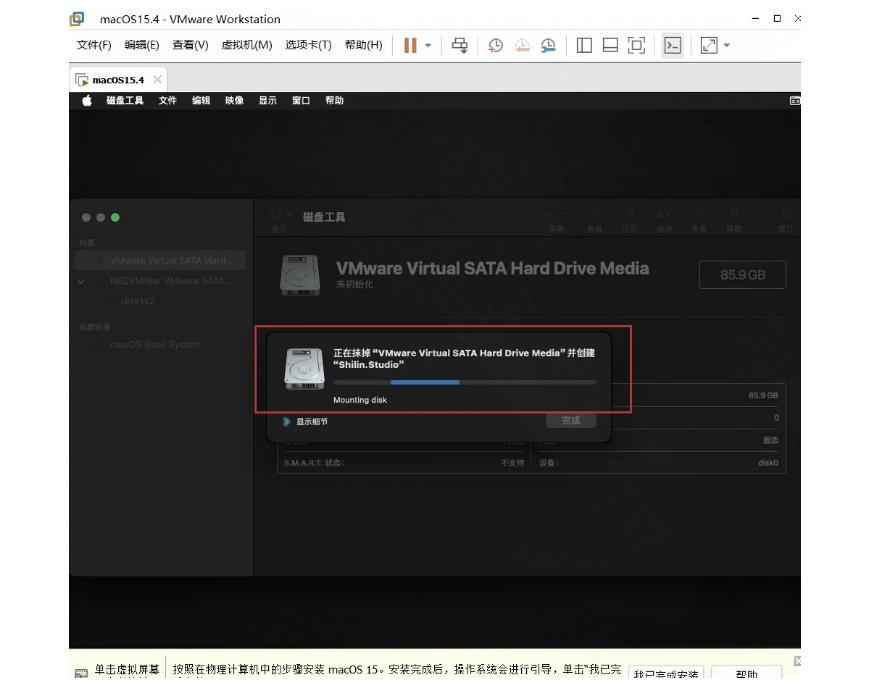Click the VMware pause virtual machine icon

point(410,46)
